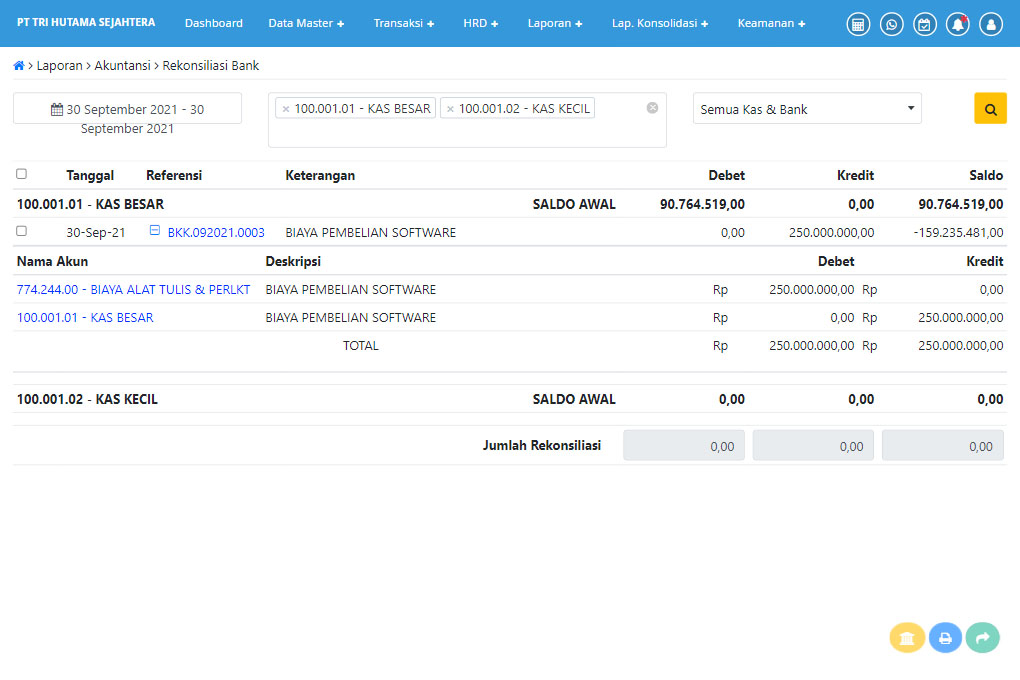
Task: Click the 100.001.02 - KAS KECIL group header
Action: [87, 400]
